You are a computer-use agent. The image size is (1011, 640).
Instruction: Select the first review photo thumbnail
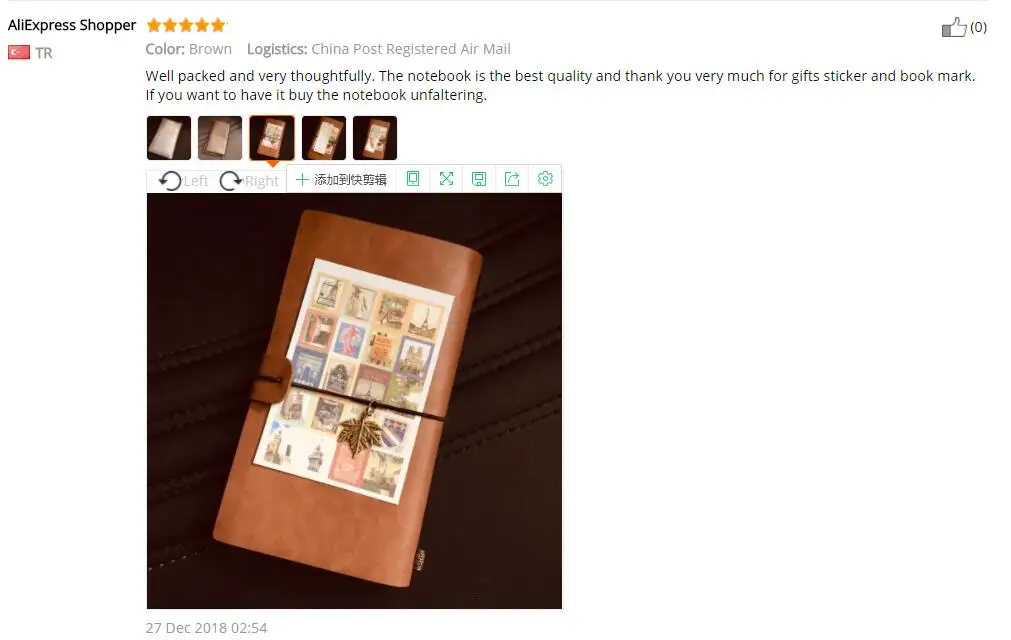[169, 138]
